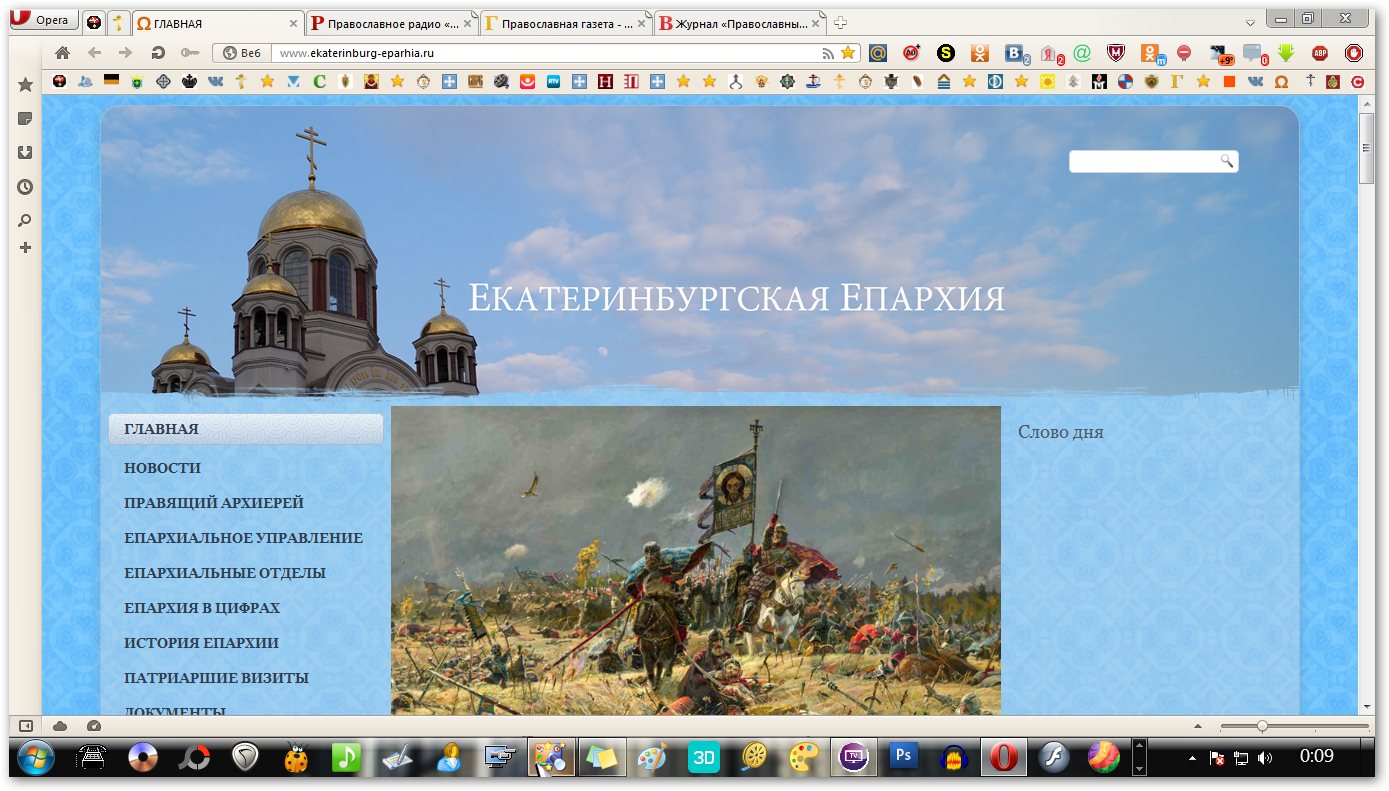
Task: Bookmark page with address bar star
Action: (x=848, y=53)
